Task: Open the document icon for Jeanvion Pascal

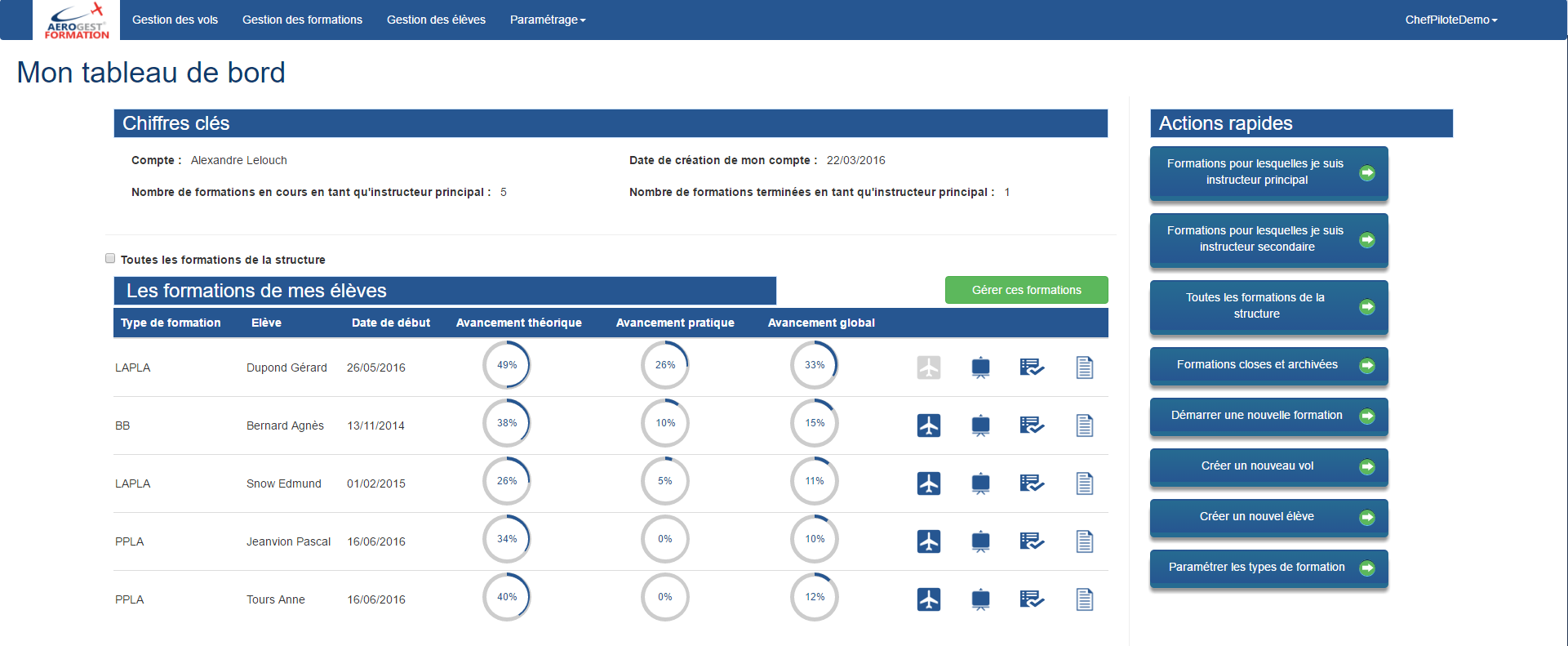Action: [x=1085, y=541]
